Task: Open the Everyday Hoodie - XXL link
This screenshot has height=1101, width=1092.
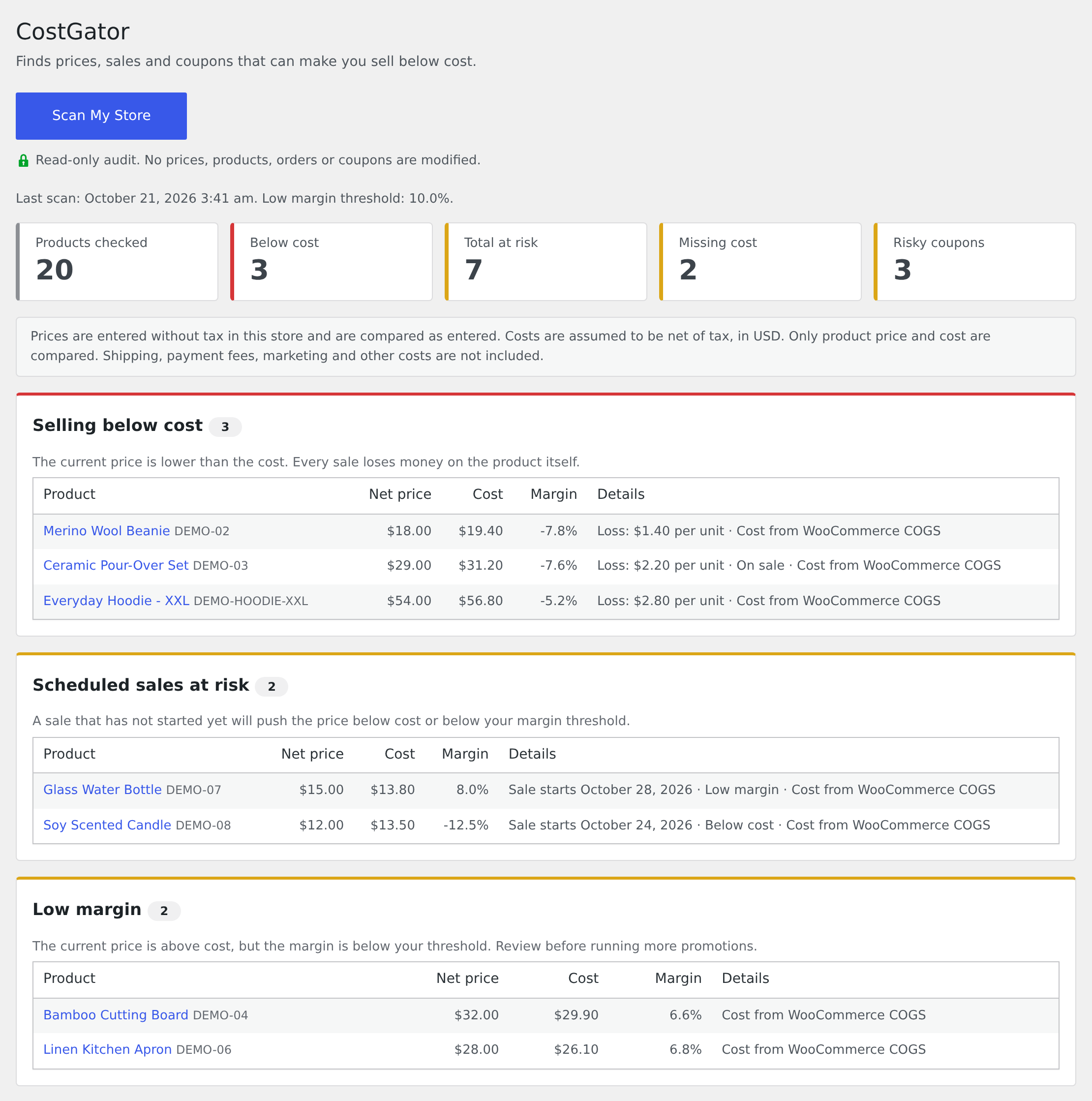Action: tap(116, 601)
